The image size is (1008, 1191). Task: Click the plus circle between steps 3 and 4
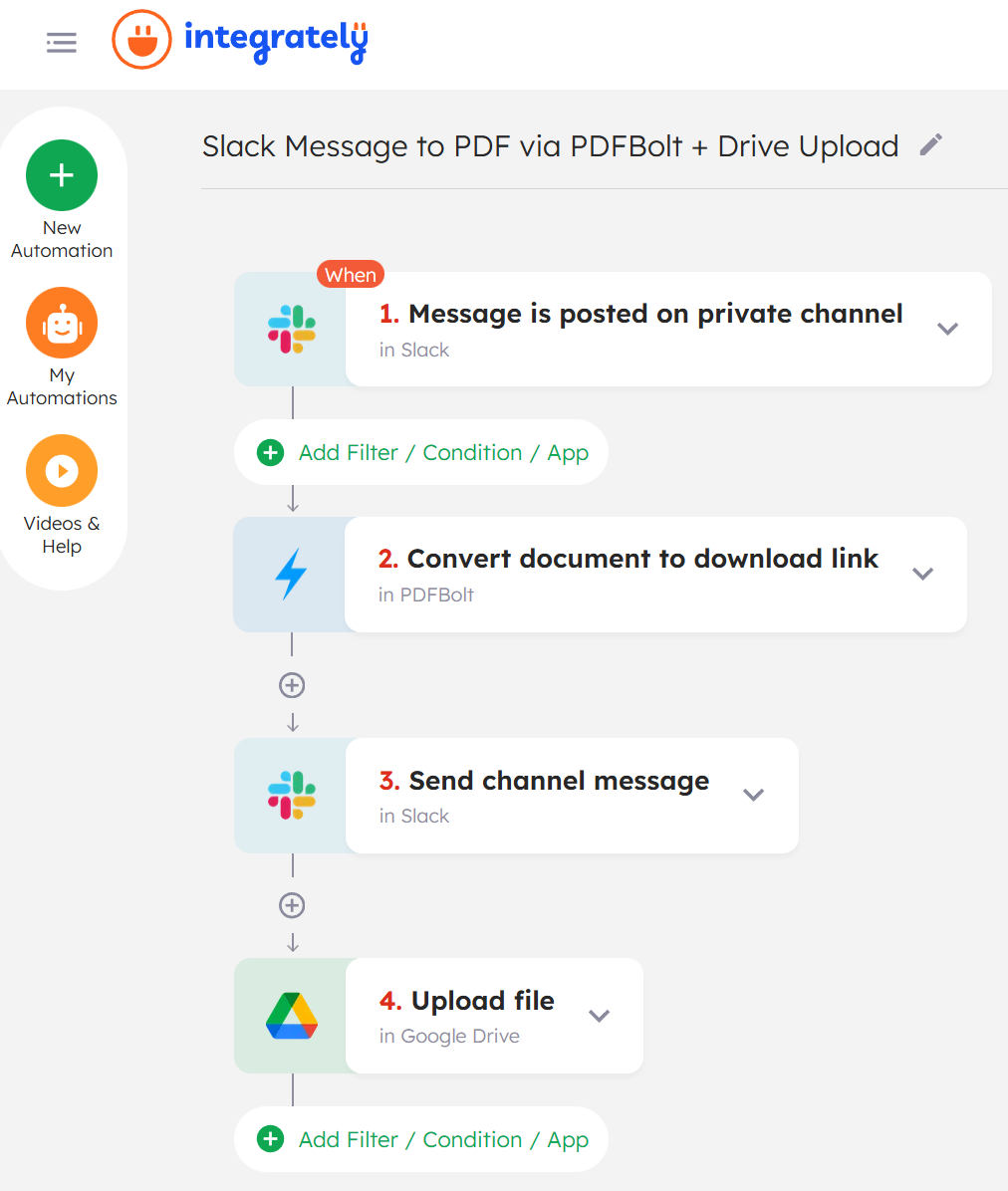tap(291, 905)
